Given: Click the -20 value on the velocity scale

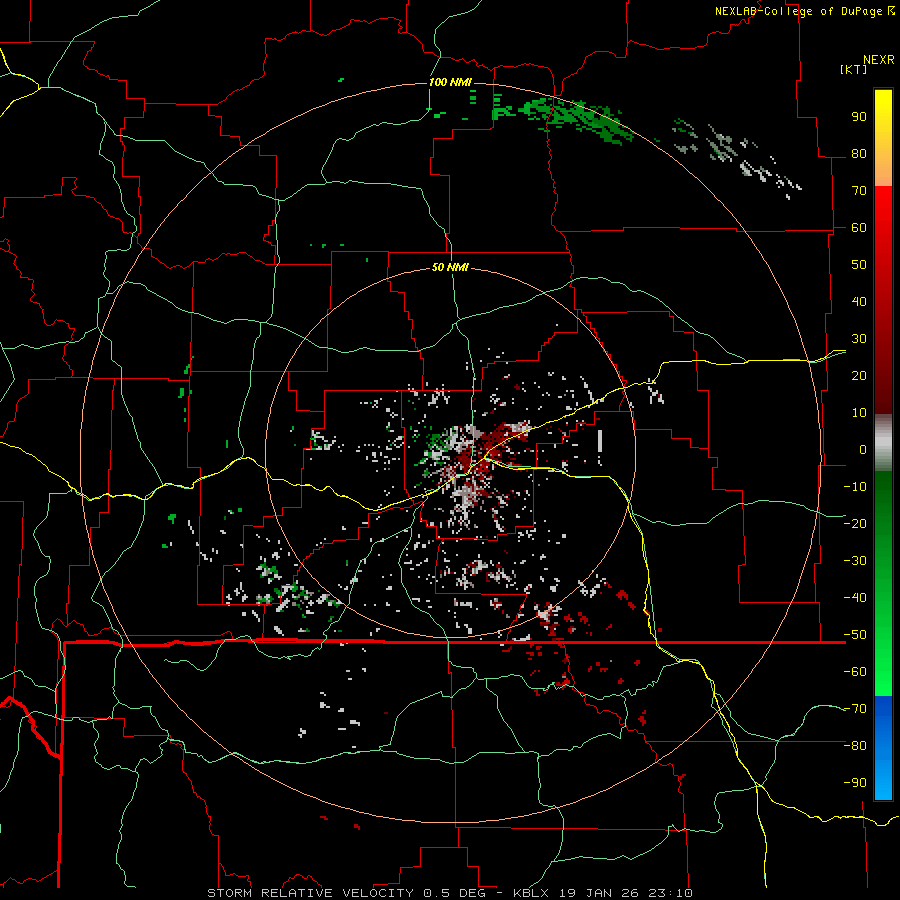Looking at the screenshot, I should tap(855, 523).
